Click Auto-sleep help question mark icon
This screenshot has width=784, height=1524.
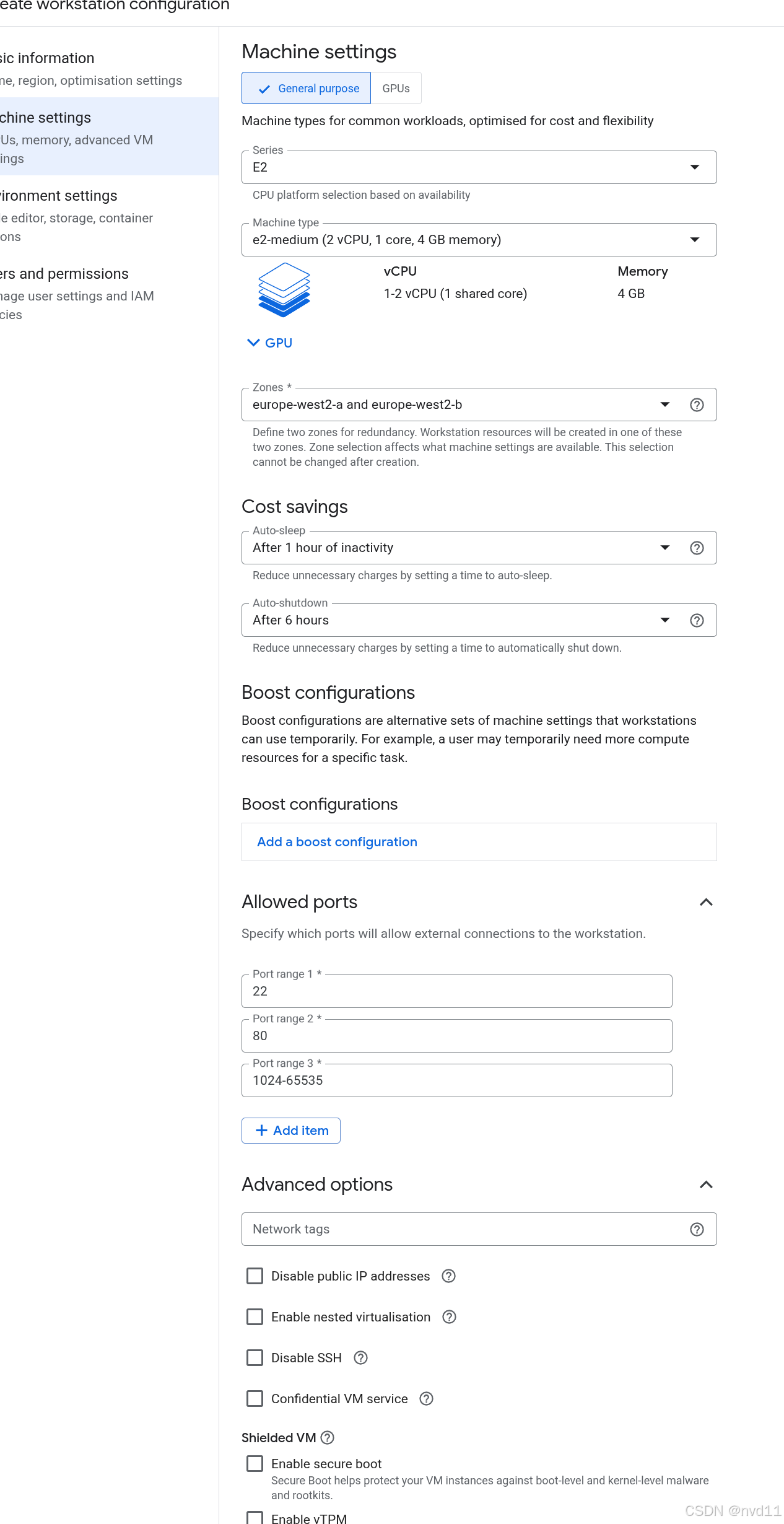pos(697,548)
